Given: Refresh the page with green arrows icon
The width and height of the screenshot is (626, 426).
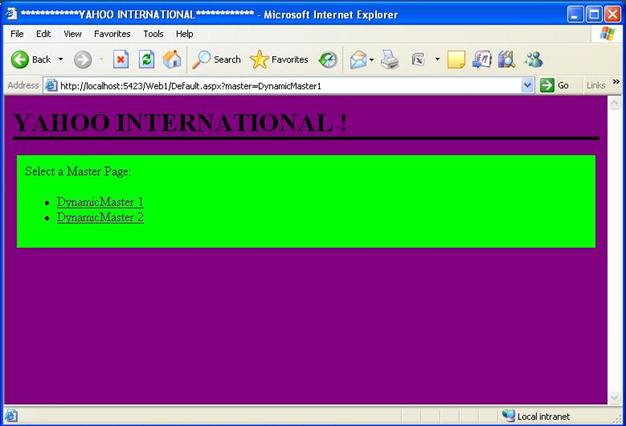Looking at the screenshot, I should [x=147, y=59].
